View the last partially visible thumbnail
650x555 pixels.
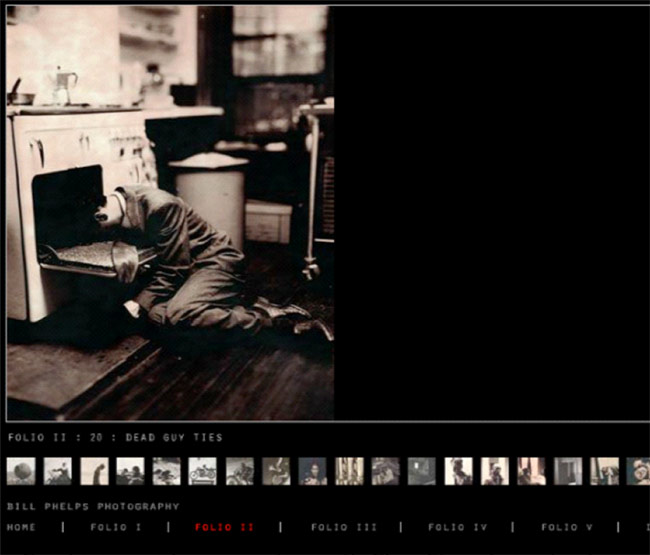[x=638, y=471]
